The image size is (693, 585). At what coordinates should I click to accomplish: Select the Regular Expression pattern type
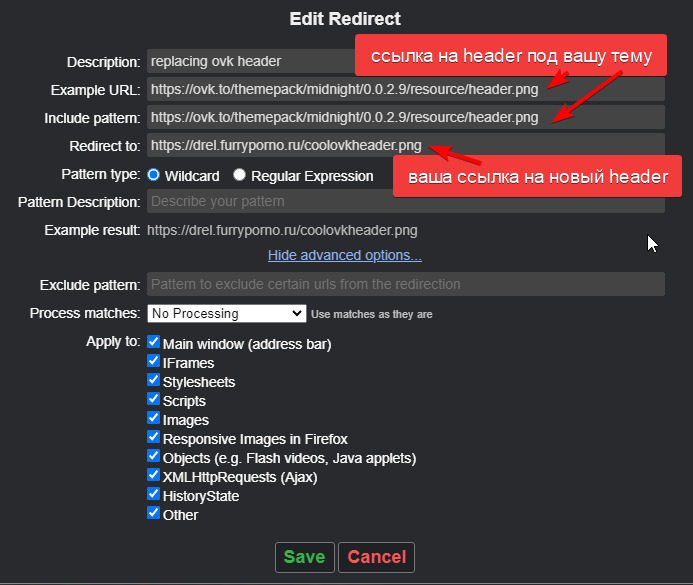click(239, 175)
